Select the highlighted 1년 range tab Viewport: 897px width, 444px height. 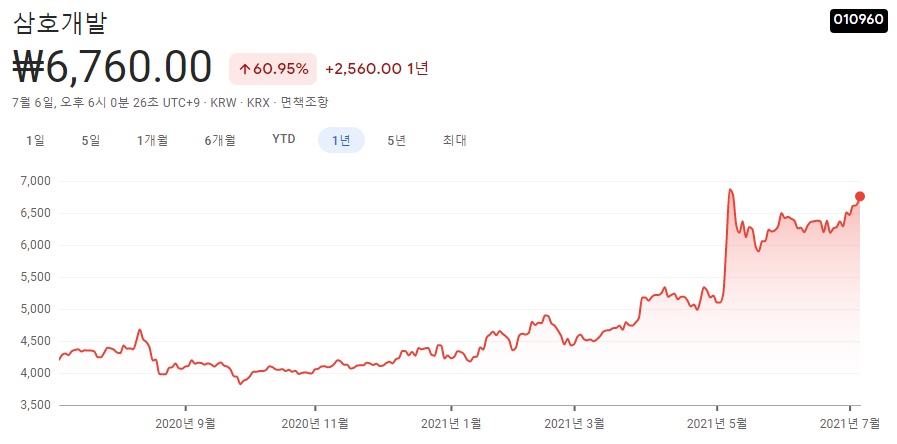pos(341,140)
